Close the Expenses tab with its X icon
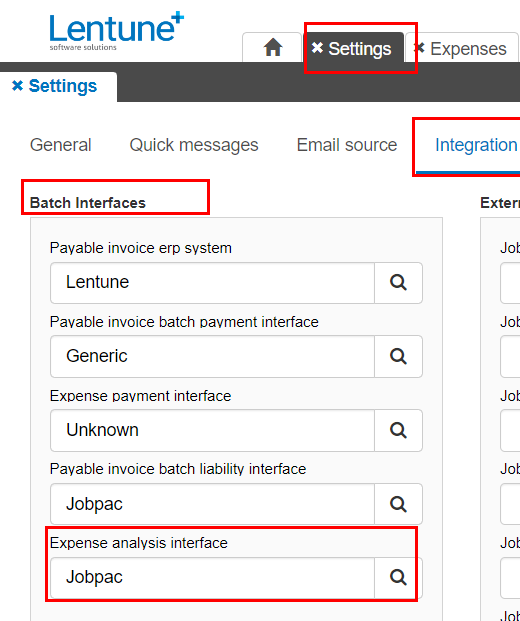520x621 pixels. pyautogui.click(x=419, y=48)
